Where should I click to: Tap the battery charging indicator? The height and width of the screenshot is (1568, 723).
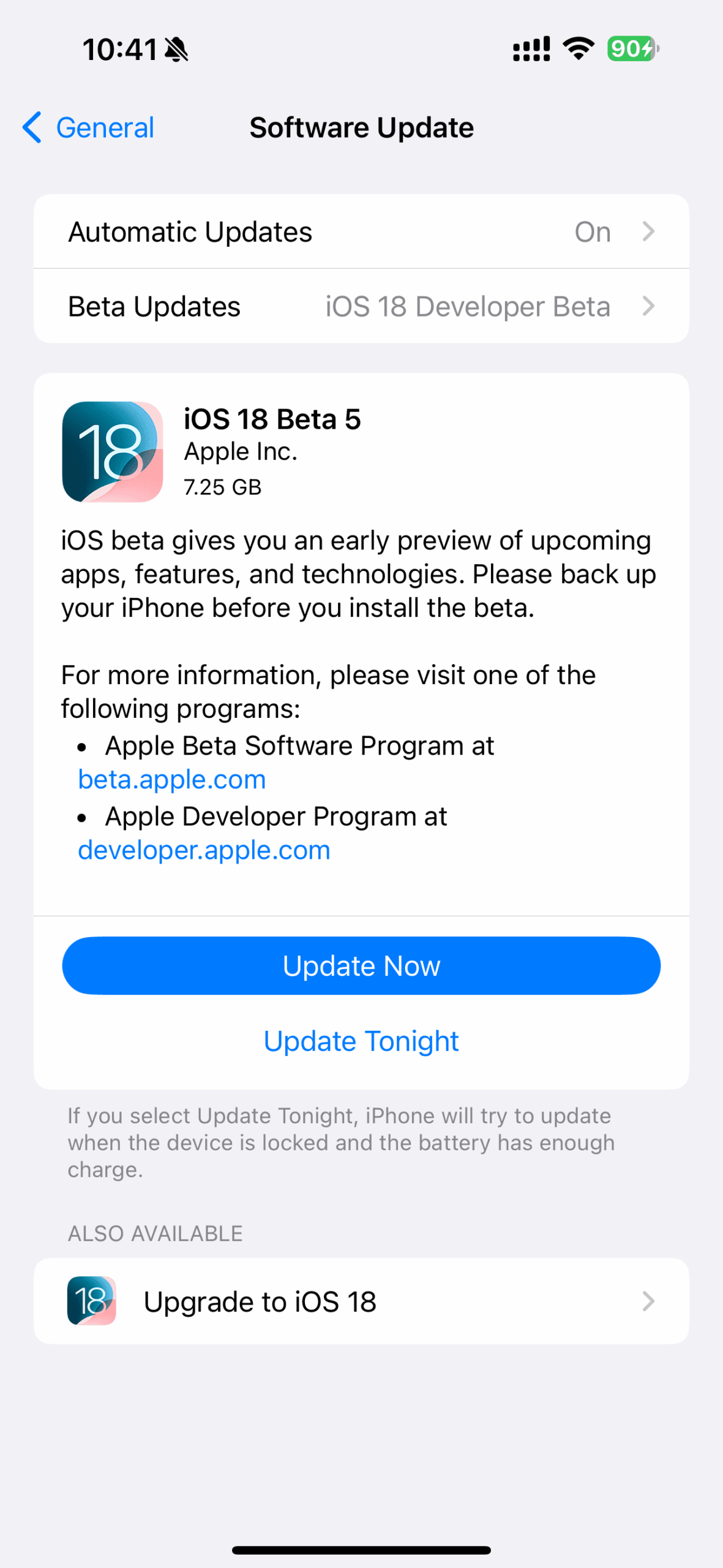633,48
